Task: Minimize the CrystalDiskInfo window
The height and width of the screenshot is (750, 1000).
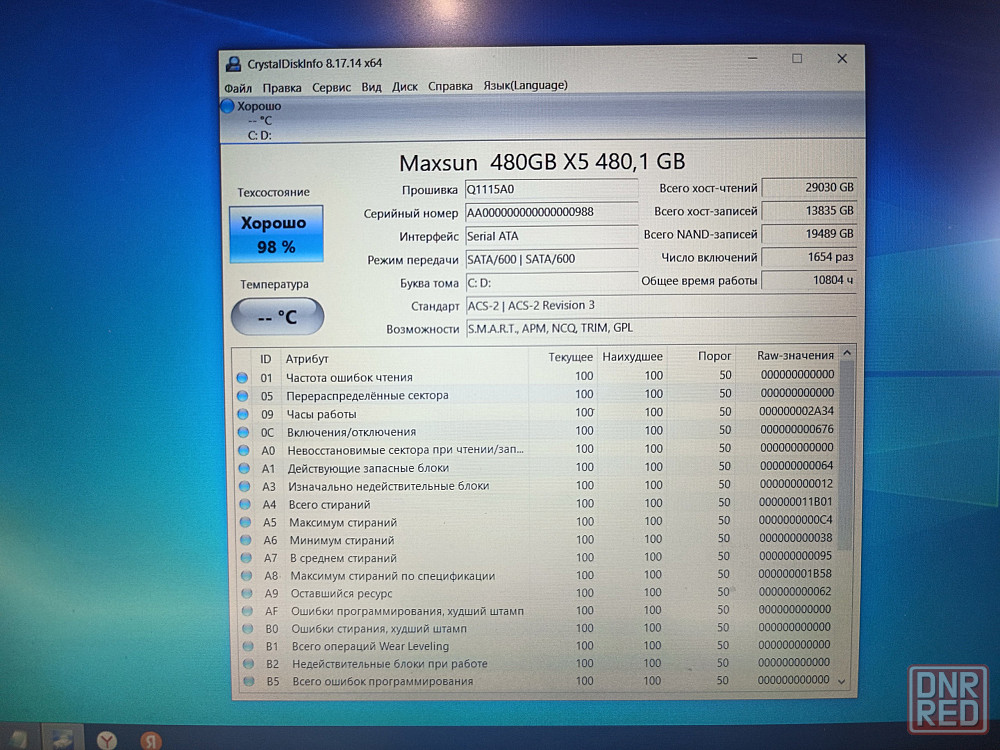Action: pos(753,59)
